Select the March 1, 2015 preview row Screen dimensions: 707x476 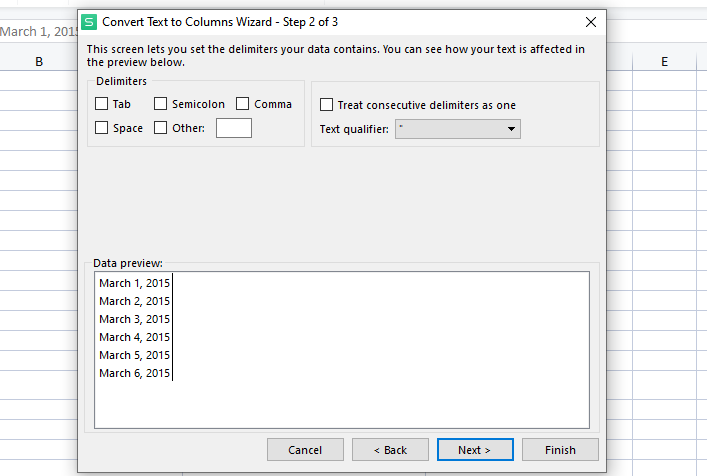click(135, 283)
